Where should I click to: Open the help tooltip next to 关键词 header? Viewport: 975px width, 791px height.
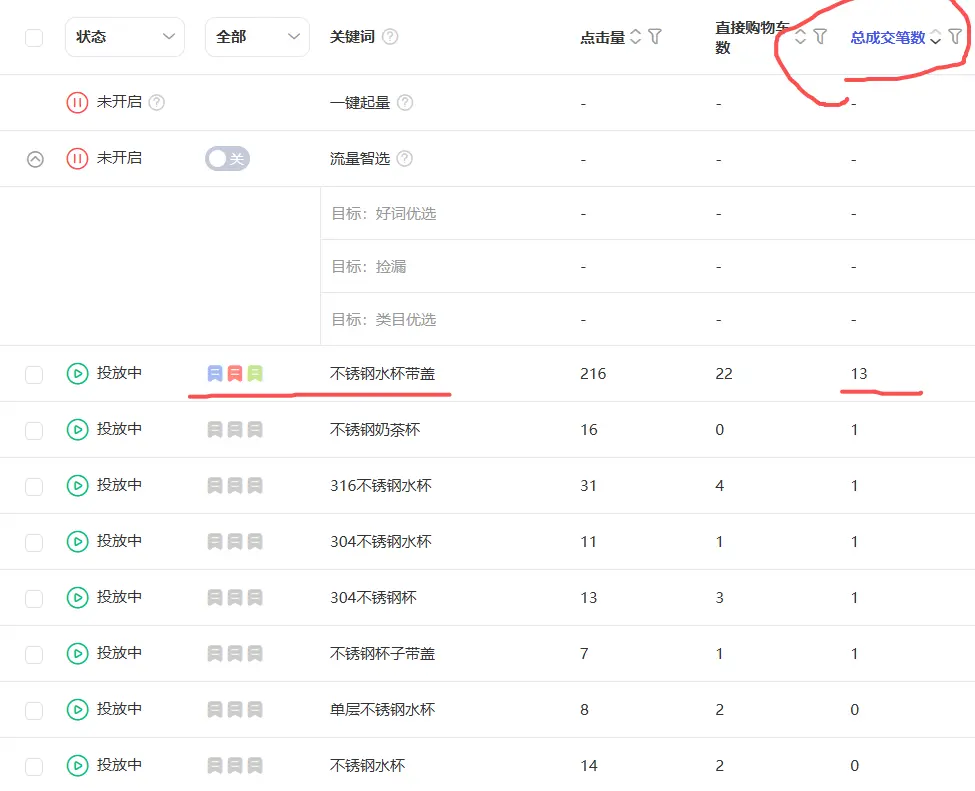pyautogui.click(x=390, y=36)
